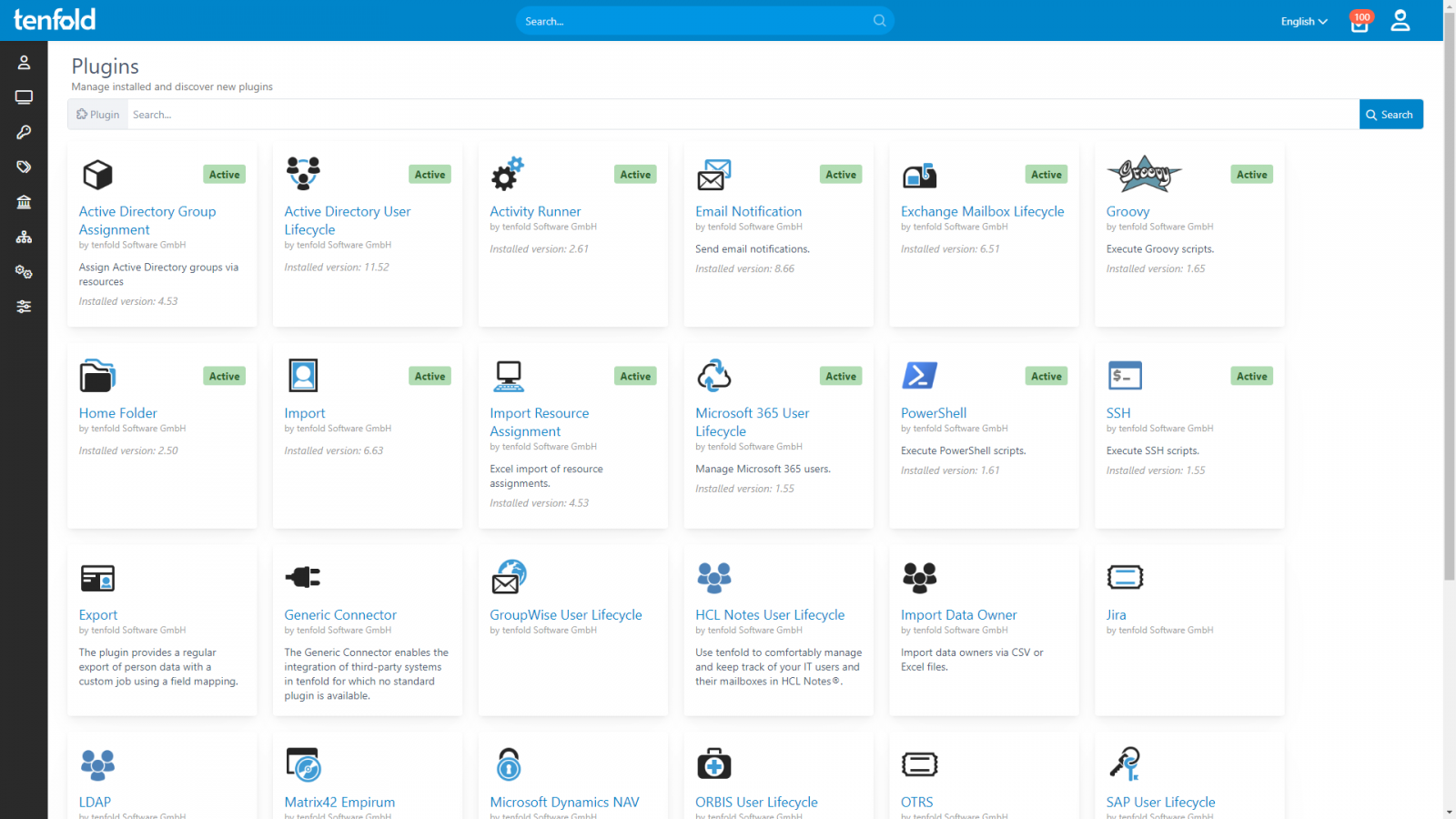Select the monitor/systems icon in the sidebar
Image resolution: width=1456 pixels, height=819 pixels.
24,96
